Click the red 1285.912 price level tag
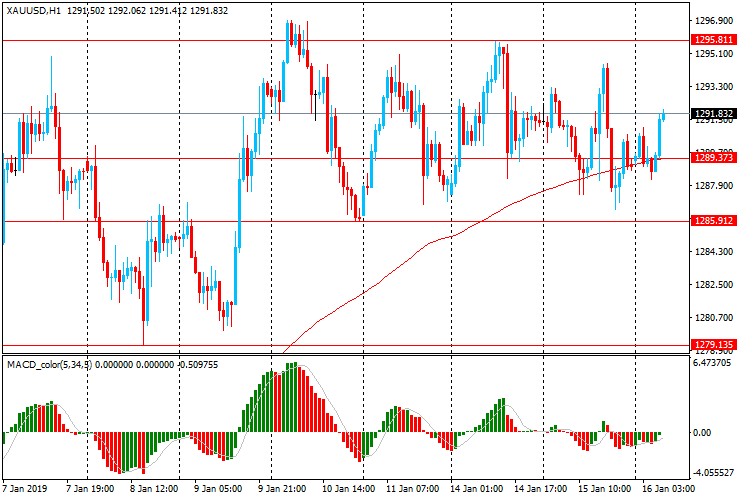 click(x=711, y=221)
